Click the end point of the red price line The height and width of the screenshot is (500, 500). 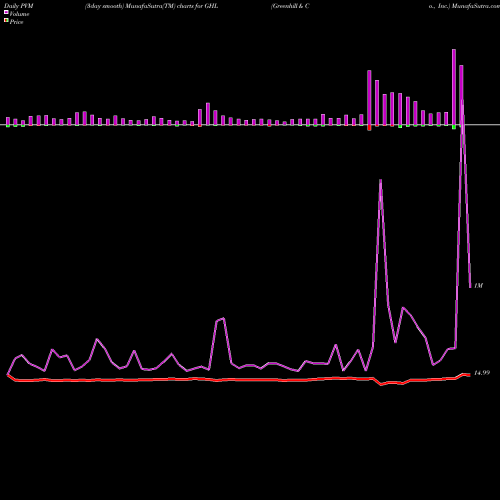tap(469, 375)
